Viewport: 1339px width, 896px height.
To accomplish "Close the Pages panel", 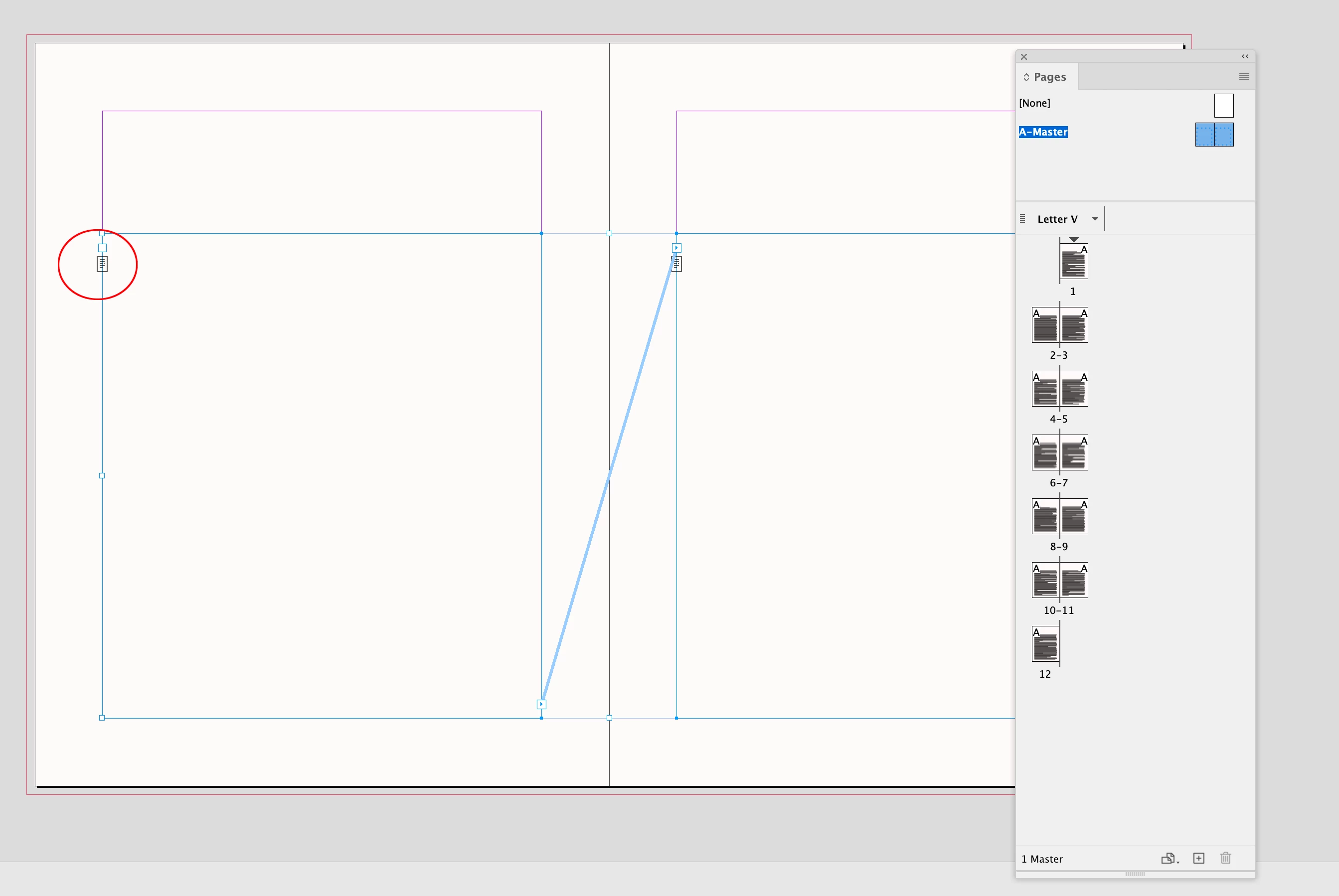I will tap(1024, 57).
